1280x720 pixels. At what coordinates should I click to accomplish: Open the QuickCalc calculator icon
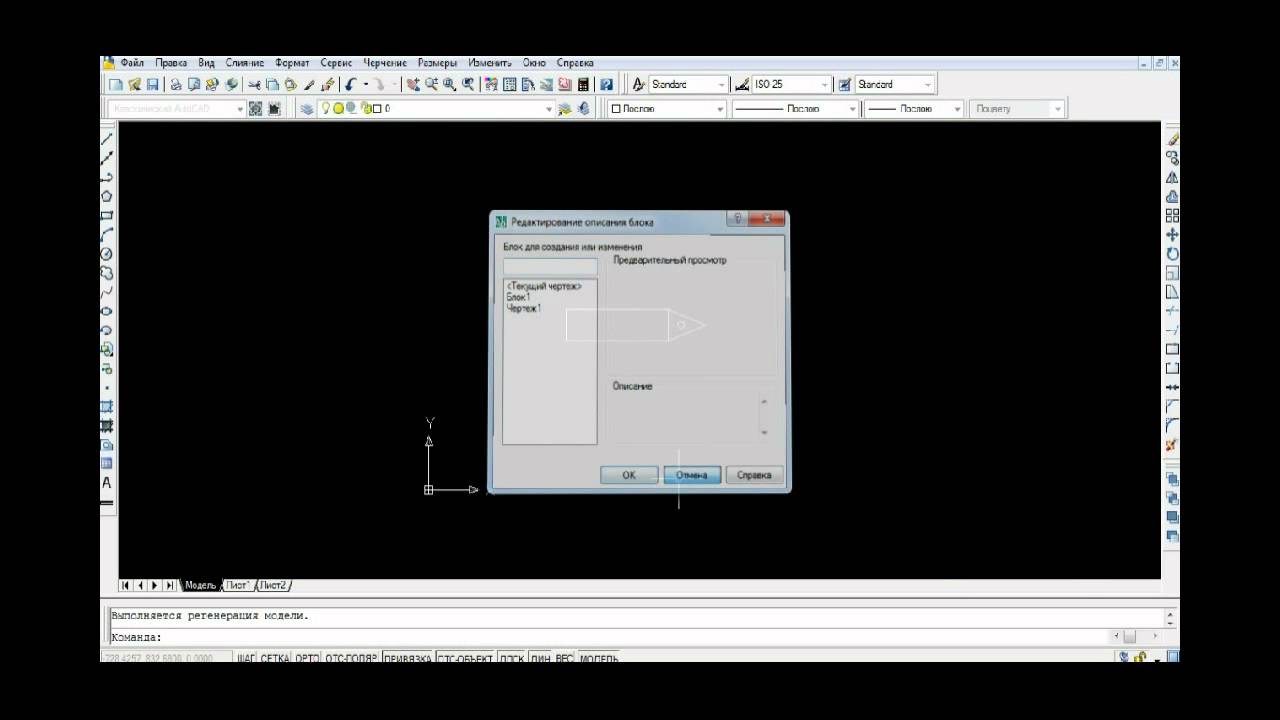583,85
